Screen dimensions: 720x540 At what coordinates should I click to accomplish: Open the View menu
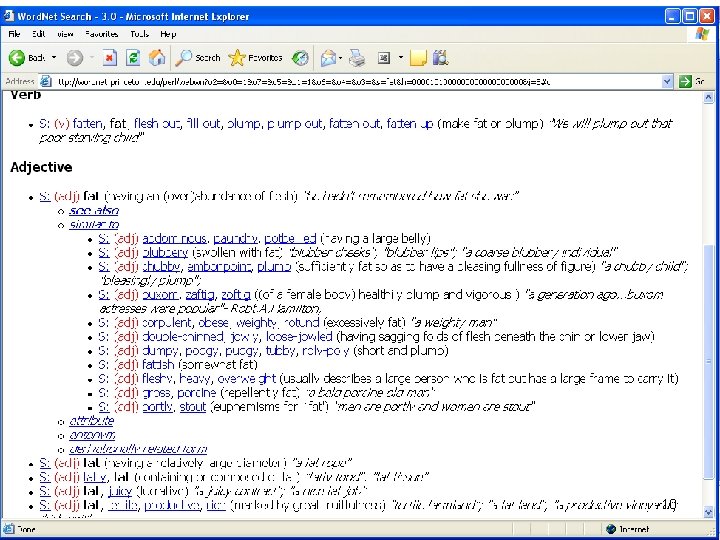65,34
